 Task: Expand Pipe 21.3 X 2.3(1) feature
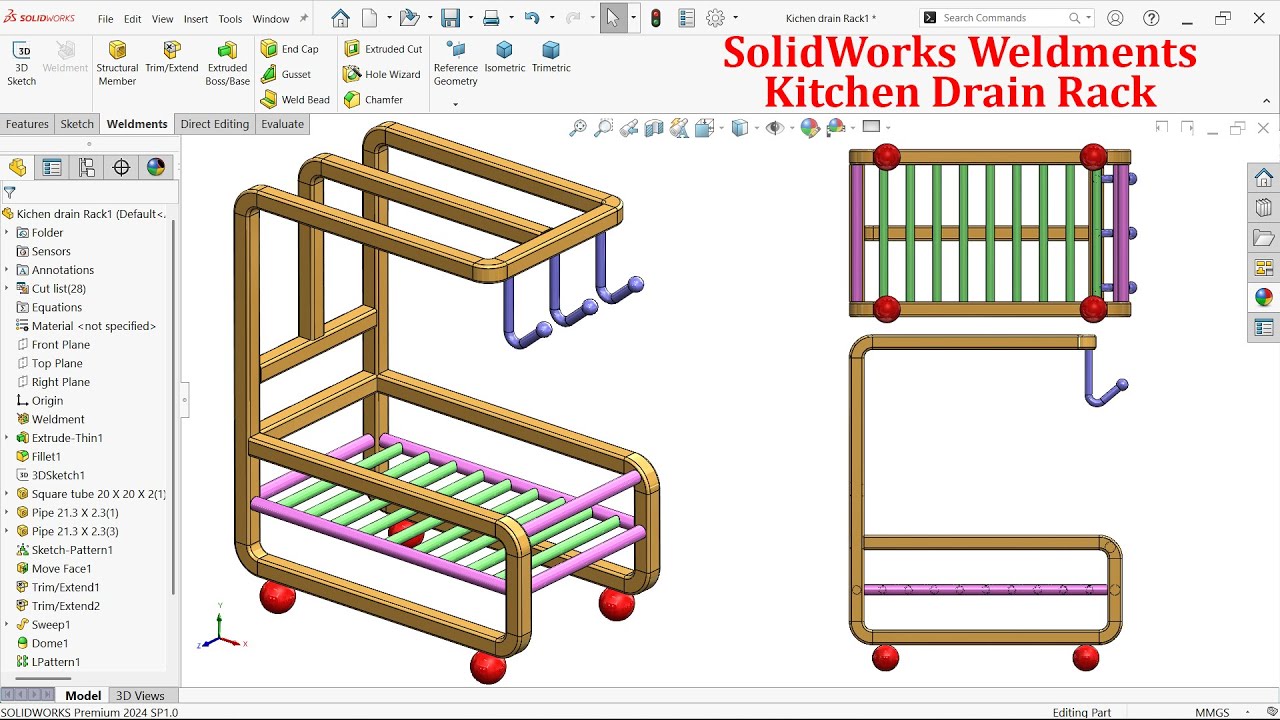point(7,513)
